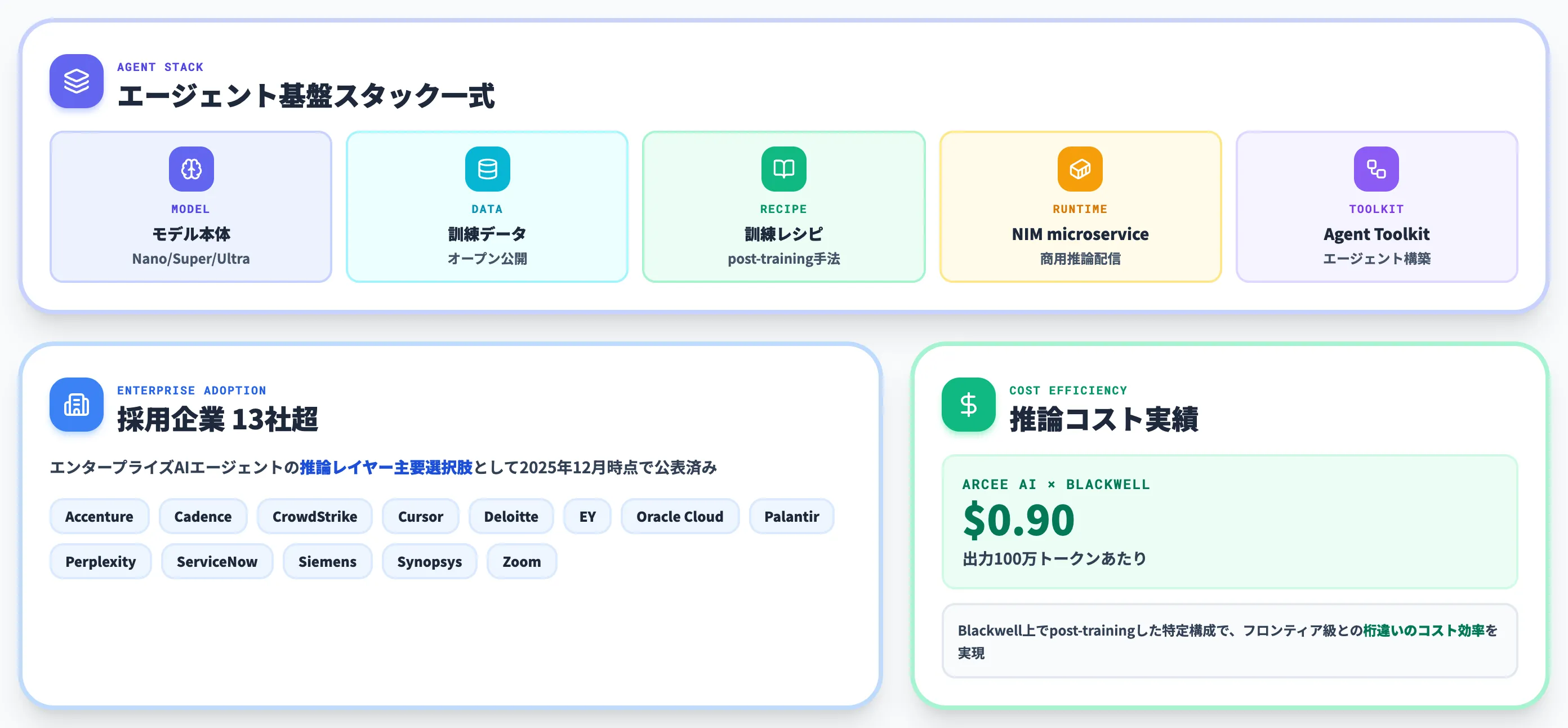
Task: Click the highlighted text 推論レイヤー主要選択肢
Action: [386, 467]
